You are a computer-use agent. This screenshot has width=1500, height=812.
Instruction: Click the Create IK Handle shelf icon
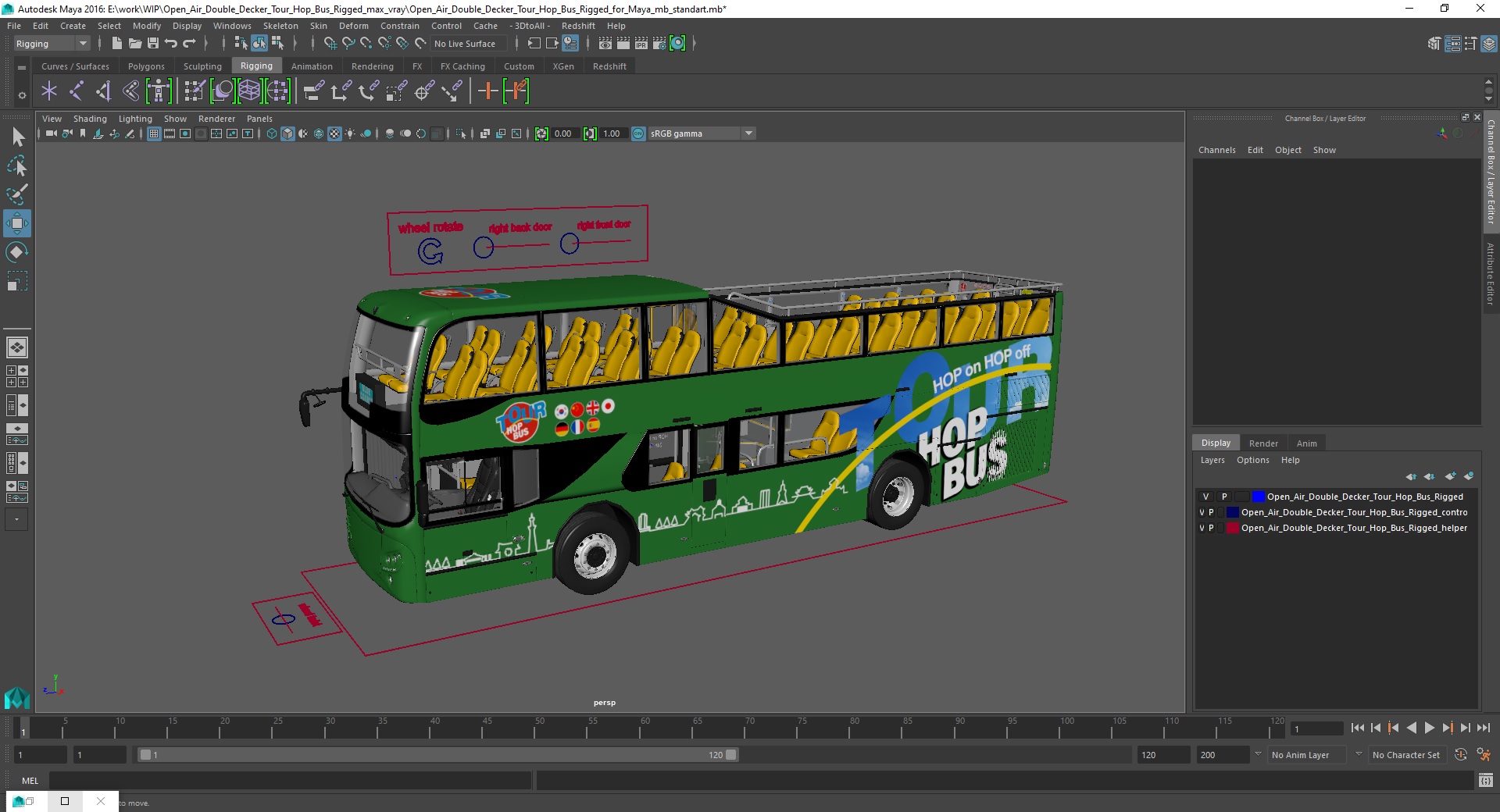pyautogui.click(x=103, y=91)
